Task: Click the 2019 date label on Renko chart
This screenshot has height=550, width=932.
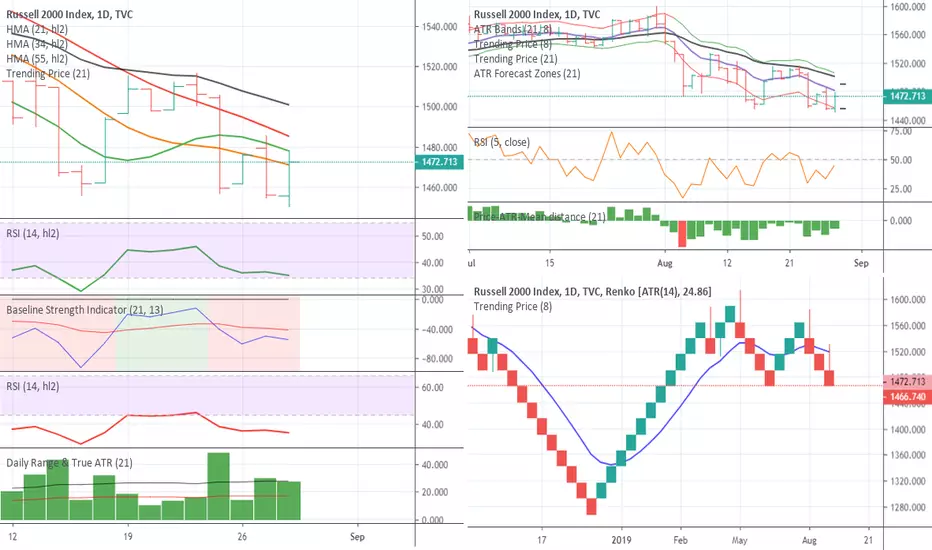Action: [622, 540]
